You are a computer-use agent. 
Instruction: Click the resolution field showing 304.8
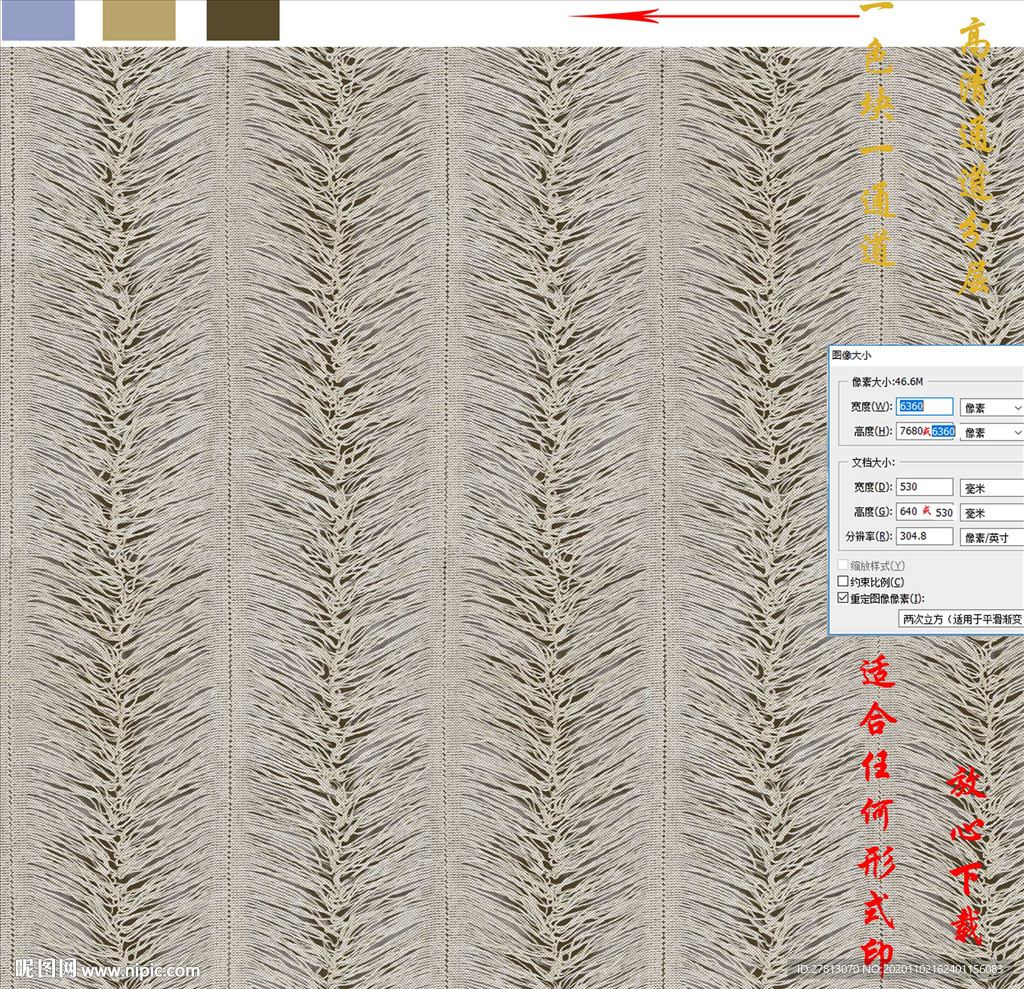coord(924,536)
